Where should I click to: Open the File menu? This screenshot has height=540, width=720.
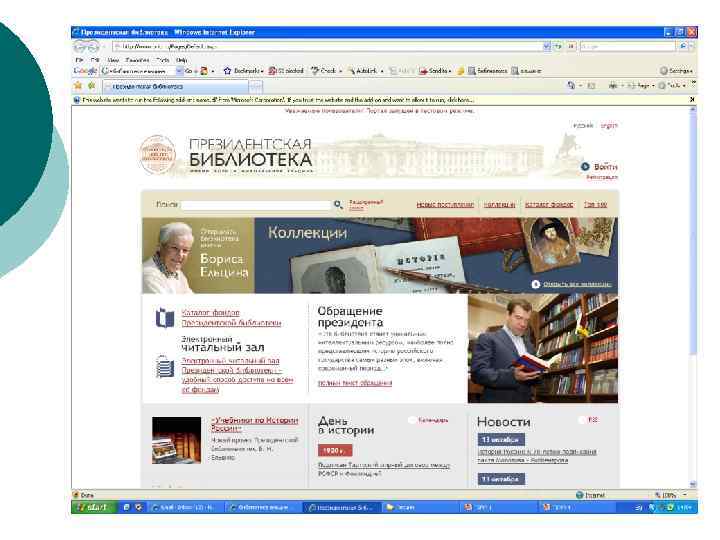[x=79, y=60]
